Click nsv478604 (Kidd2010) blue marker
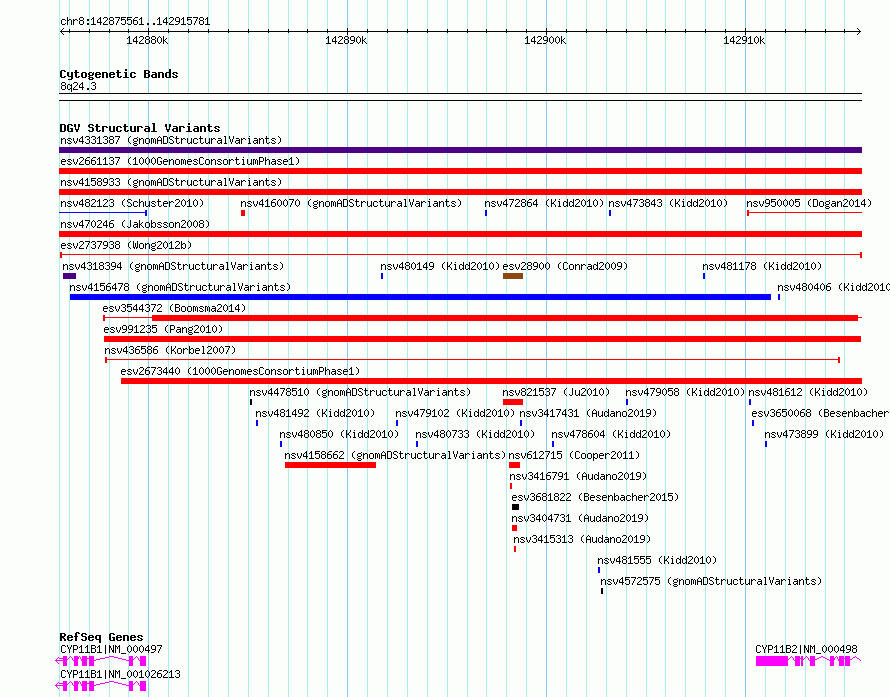The height and width of the screenshot is (697, 890). pos(553,444)
